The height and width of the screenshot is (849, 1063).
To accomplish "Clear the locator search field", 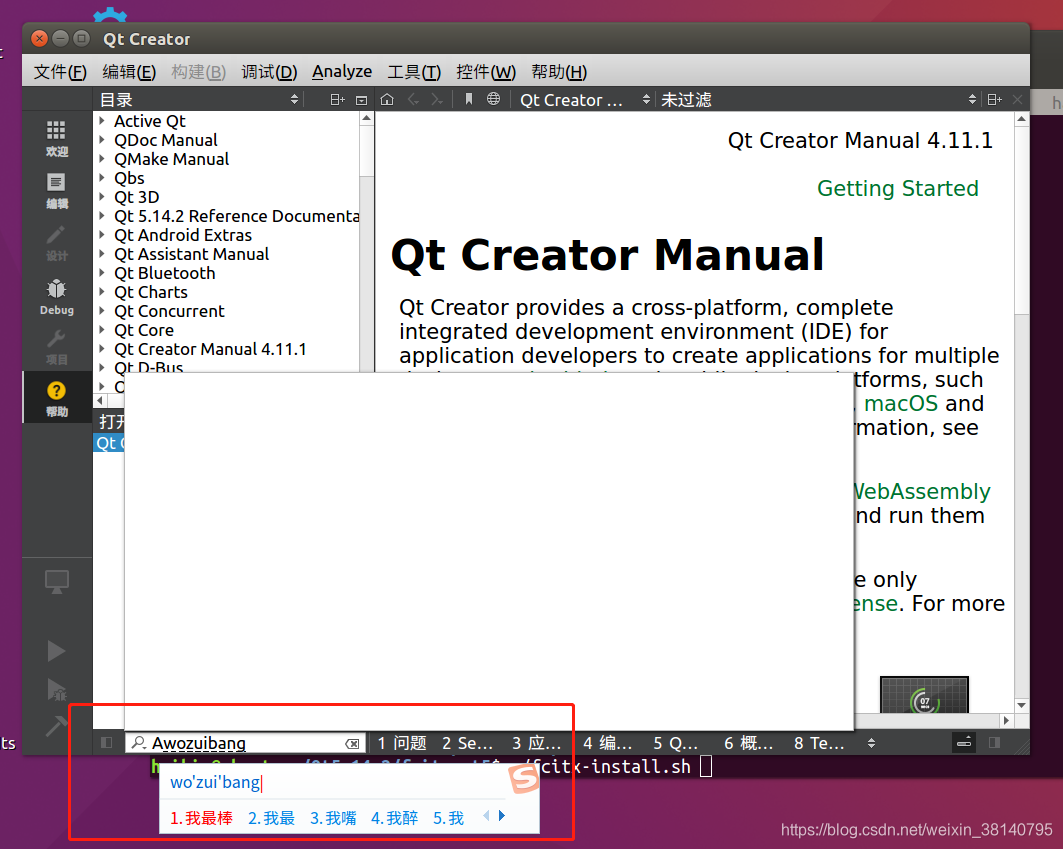I will pyautogui.click(x=353, y=744).
